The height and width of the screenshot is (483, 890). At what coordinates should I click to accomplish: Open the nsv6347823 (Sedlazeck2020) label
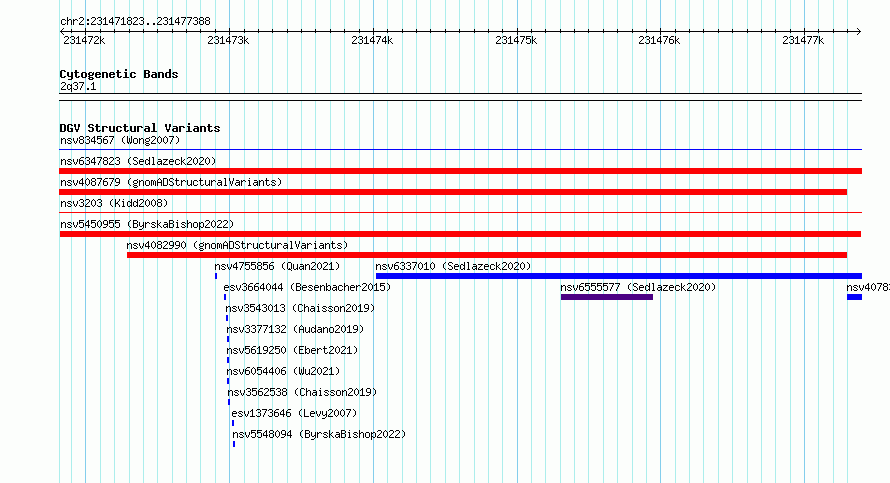coord(138,161)
